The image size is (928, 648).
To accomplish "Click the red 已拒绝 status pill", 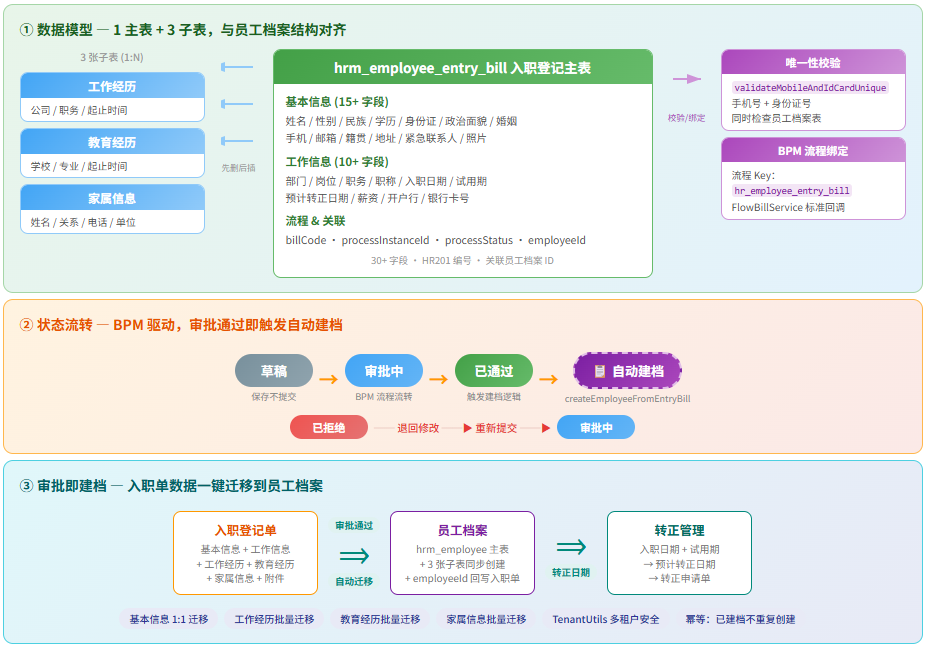I will pos(329,428).
